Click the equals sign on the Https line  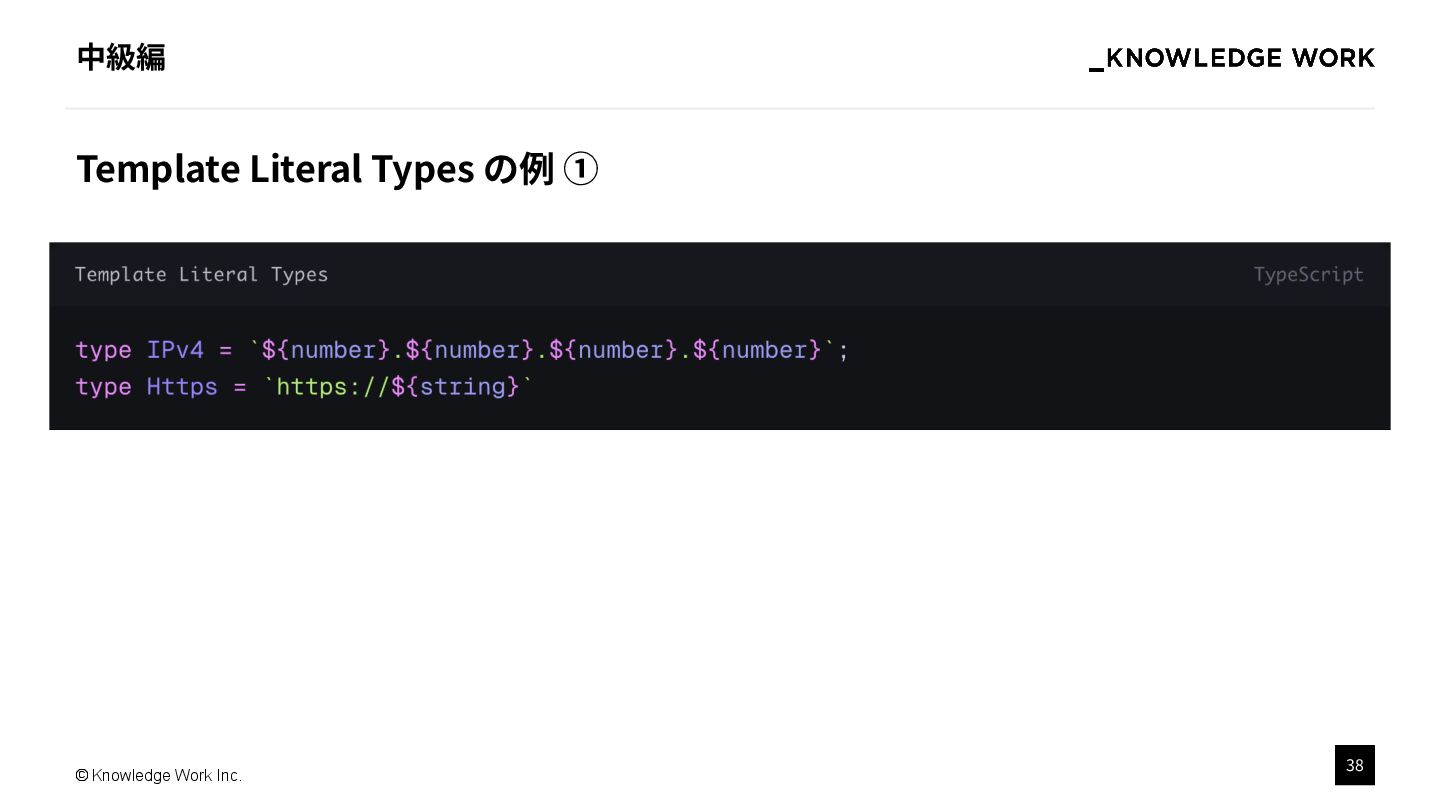coord(240,387)
